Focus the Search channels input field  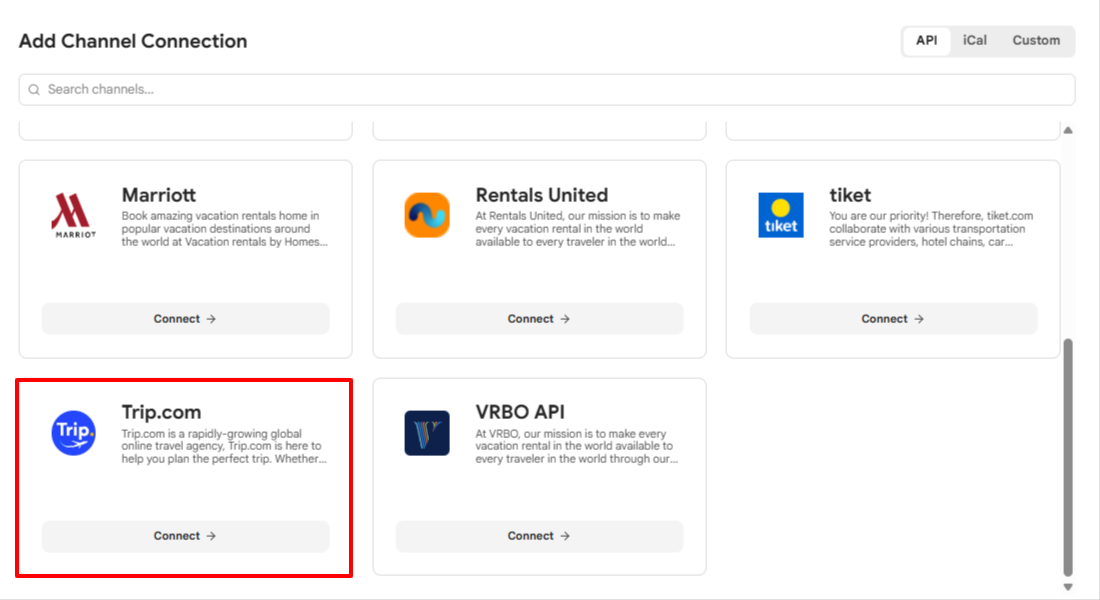click(x=547, y=90)
